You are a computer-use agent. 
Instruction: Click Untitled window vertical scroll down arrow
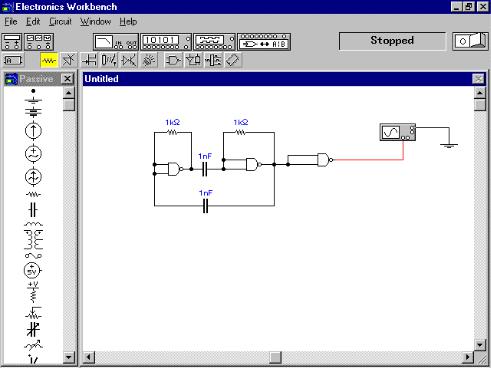[480, 345]
